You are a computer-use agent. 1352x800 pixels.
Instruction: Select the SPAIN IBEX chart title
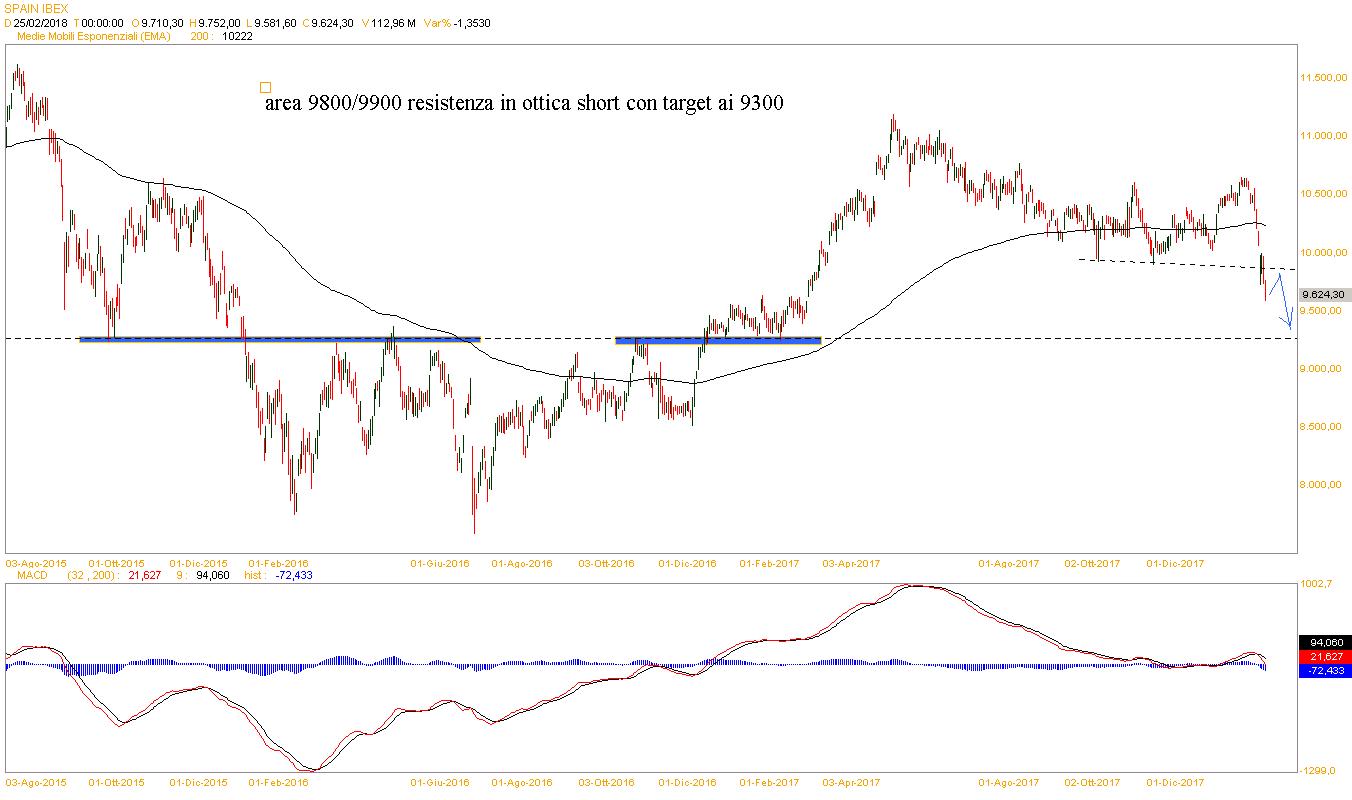pos(37,9)
